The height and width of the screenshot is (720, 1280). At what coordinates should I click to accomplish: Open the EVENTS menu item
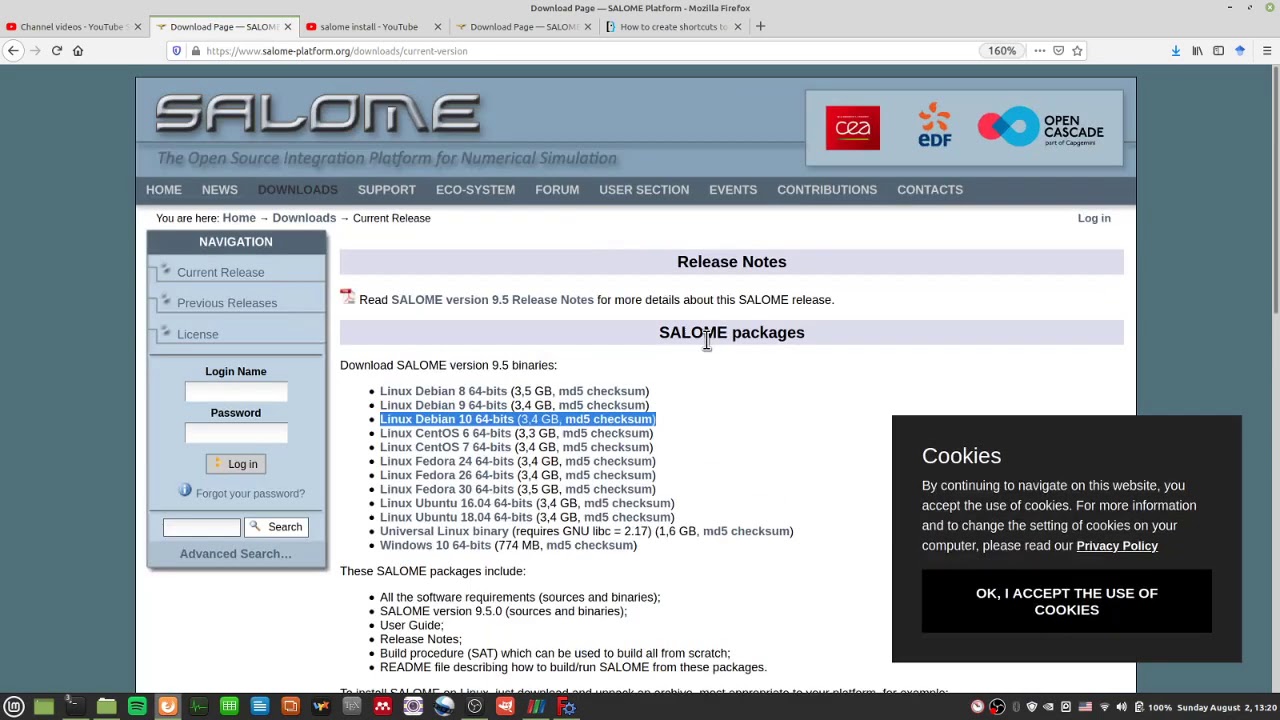[x=733, y=190]
